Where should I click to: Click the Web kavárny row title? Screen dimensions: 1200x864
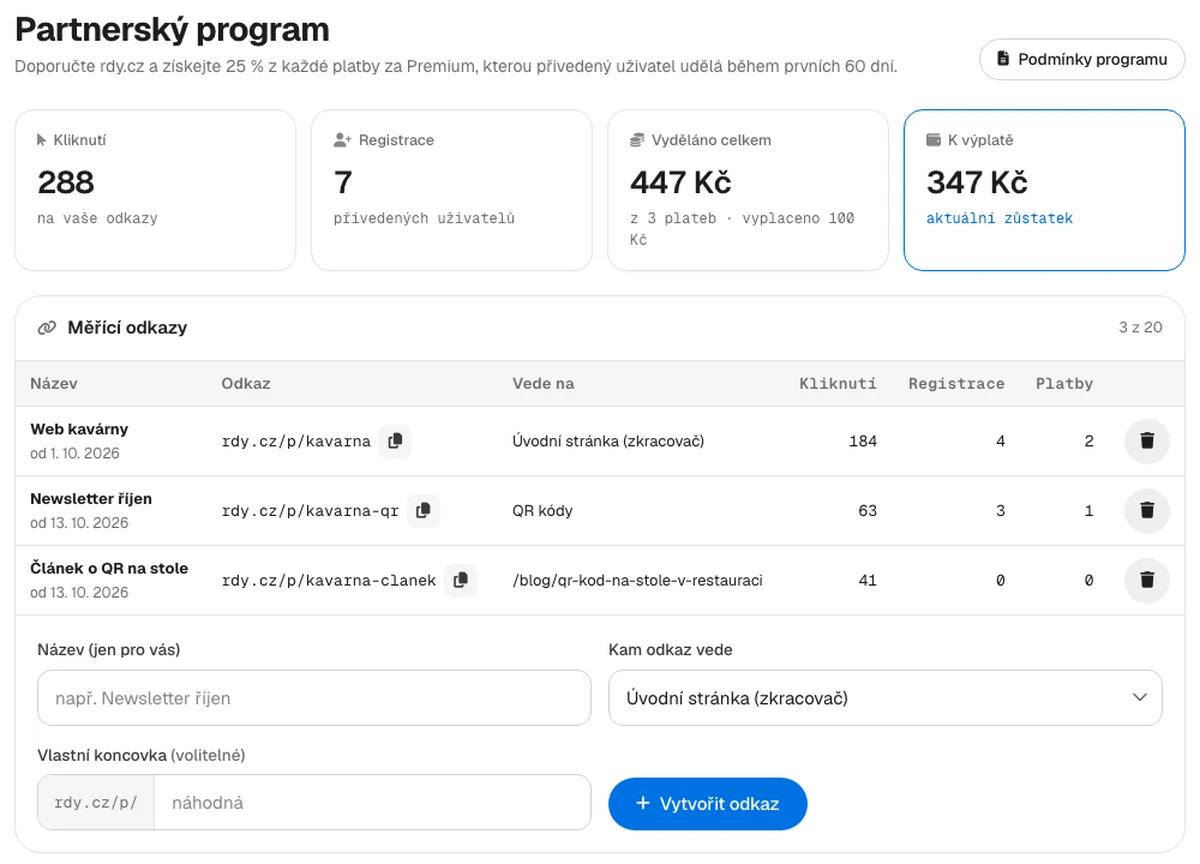(79, 429)
